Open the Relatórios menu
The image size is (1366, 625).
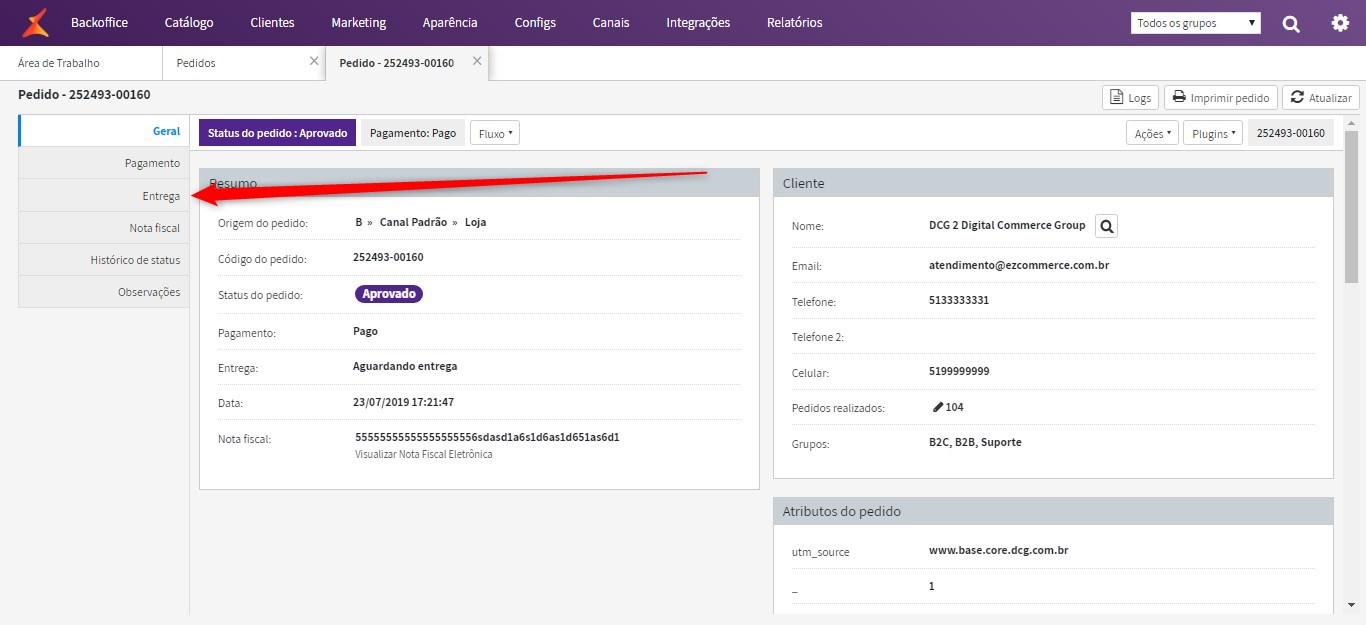pyautogui.click(x=795, y=22)
